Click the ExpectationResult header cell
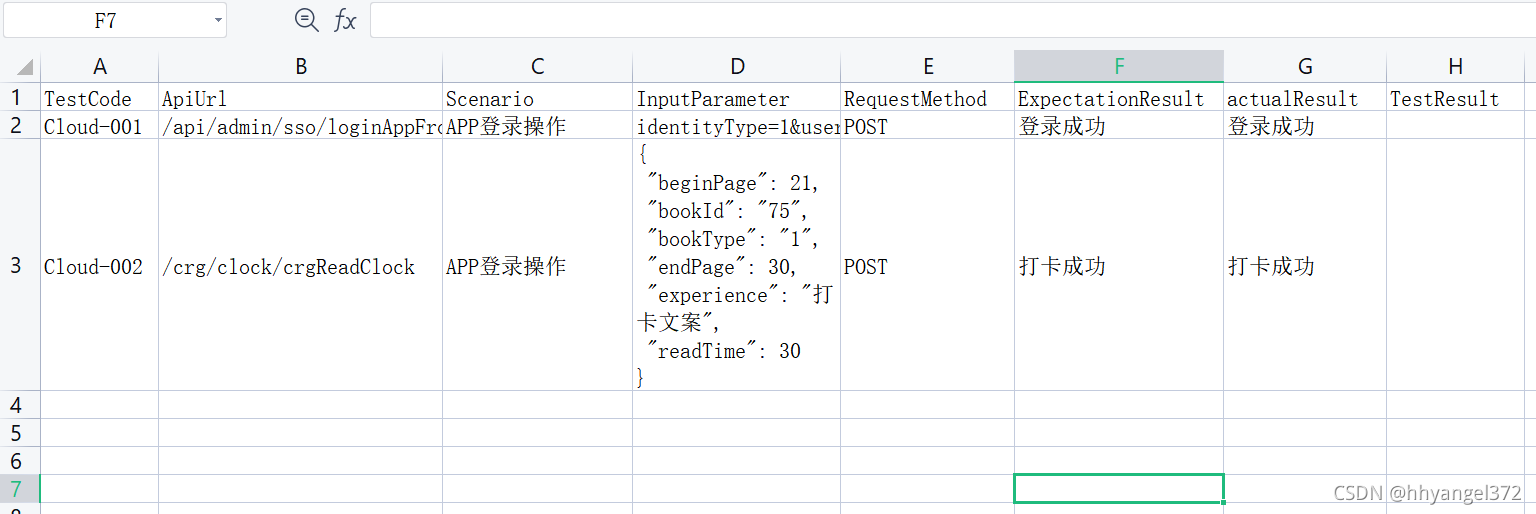Viewport: 1536px width, 514px height. pyautogui.click(x=1119, y=98)
